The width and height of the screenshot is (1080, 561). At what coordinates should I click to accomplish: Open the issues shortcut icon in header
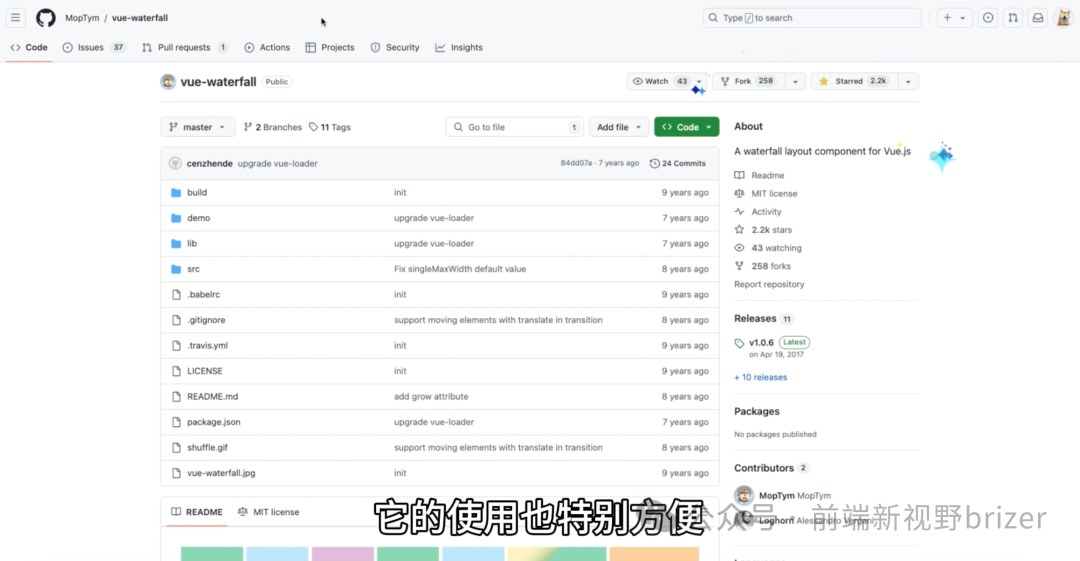click(988, 18)
